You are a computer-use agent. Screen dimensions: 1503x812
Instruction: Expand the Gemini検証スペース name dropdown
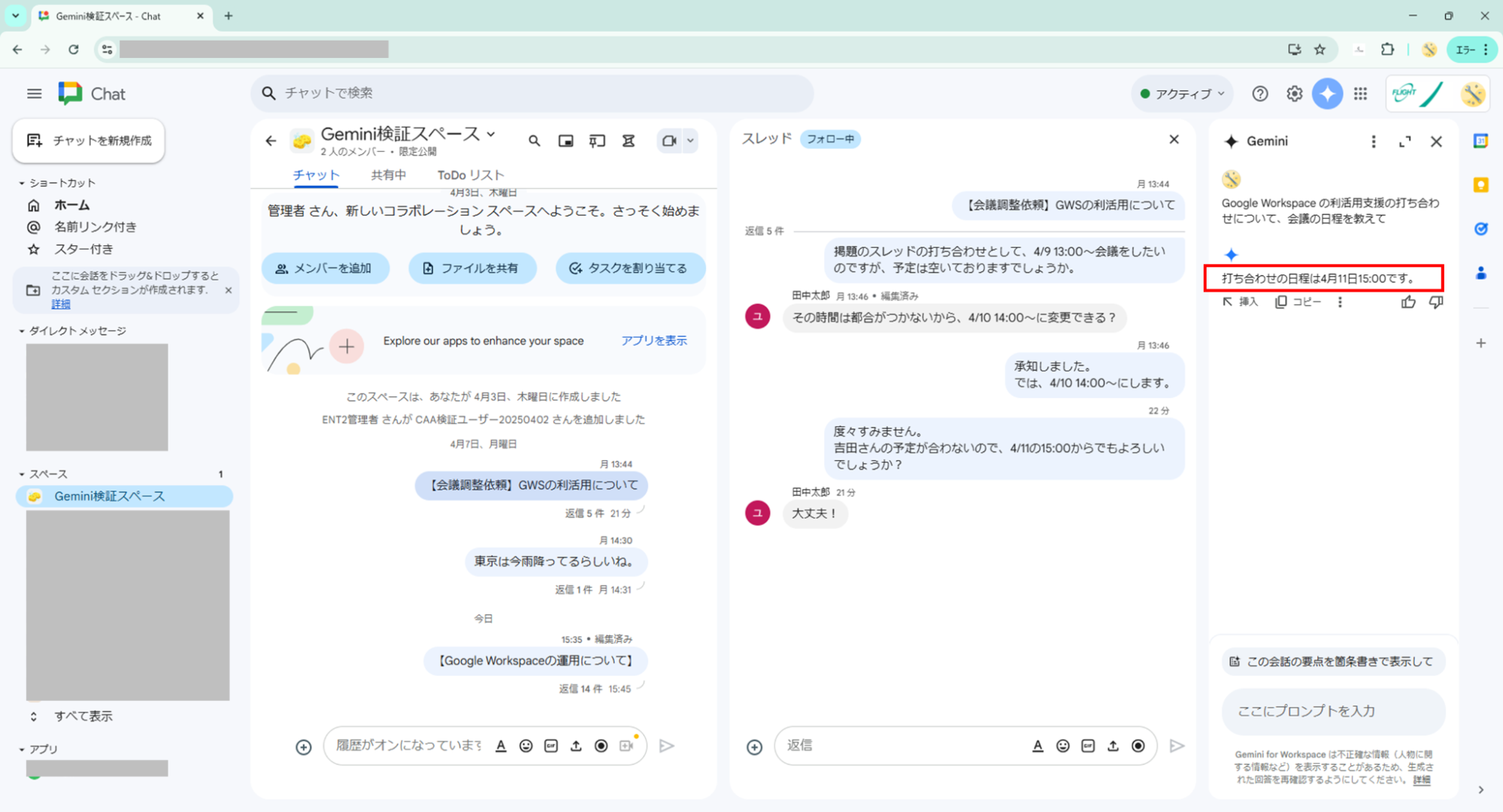(491, 134)
